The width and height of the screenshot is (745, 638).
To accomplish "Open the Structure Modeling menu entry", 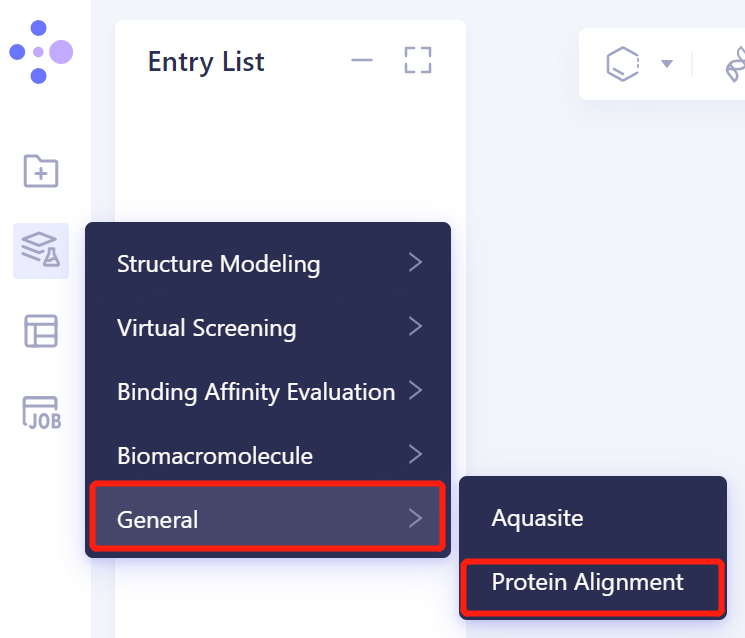I will click(x=267, y=264).
